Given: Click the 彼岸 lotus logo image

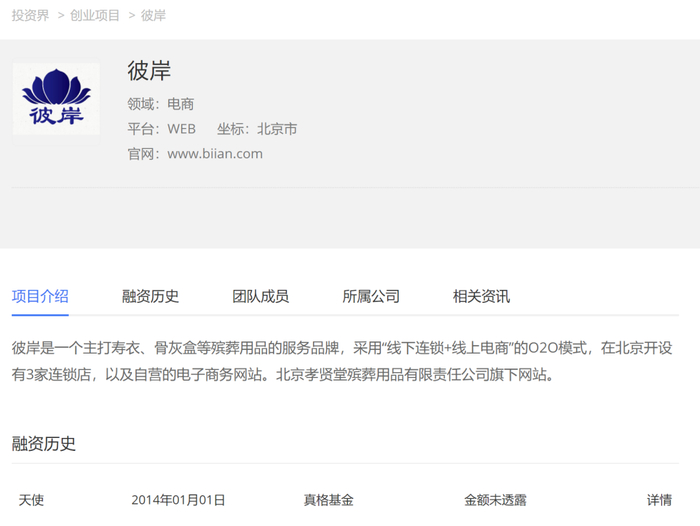Looking at the screenshot, I should click(56, 99).
